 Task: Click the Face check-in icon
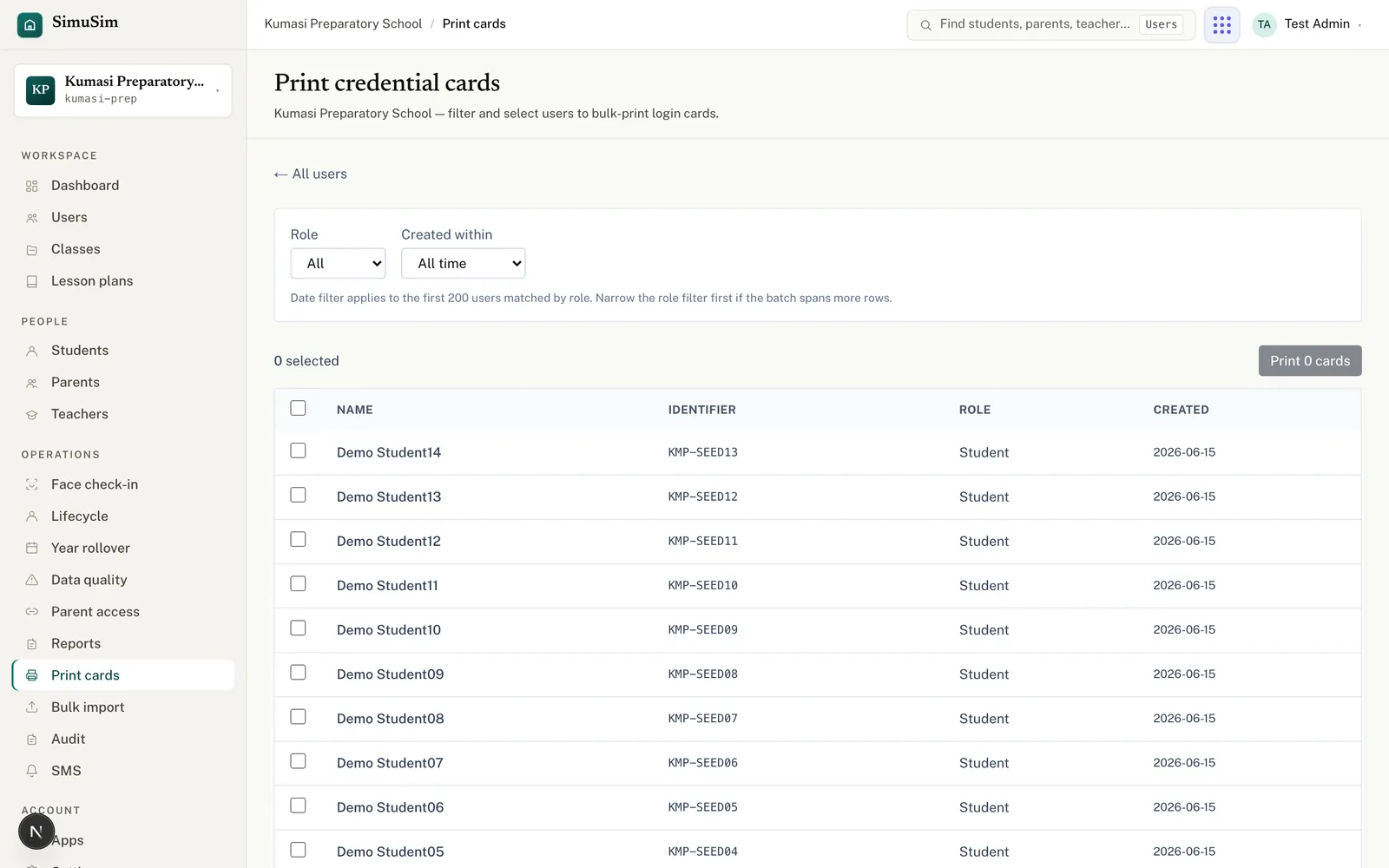32,484
